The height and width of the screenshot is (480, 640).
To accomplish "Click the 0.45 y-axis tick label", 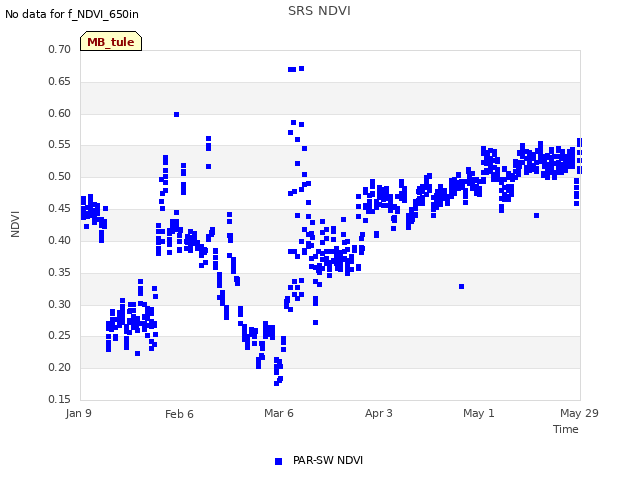I will 60,208.
